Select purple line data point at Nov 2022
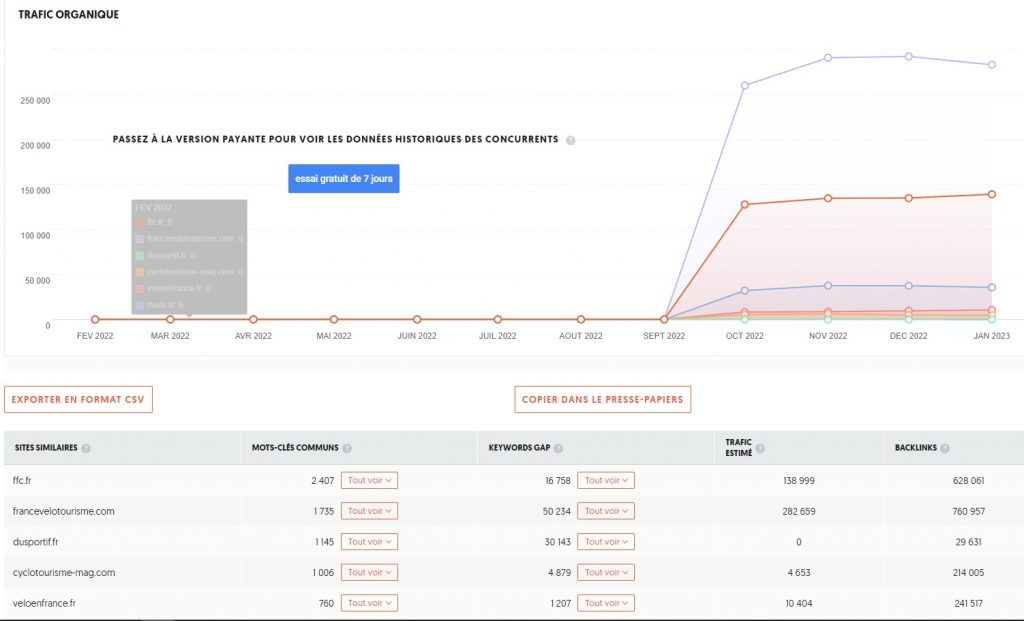1024x621 pixels. 827,58
